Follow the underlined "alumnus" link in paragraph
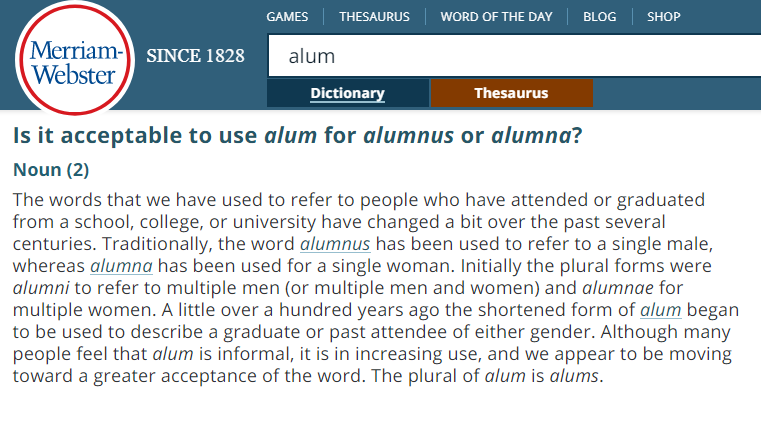 [x=335, y=243]
